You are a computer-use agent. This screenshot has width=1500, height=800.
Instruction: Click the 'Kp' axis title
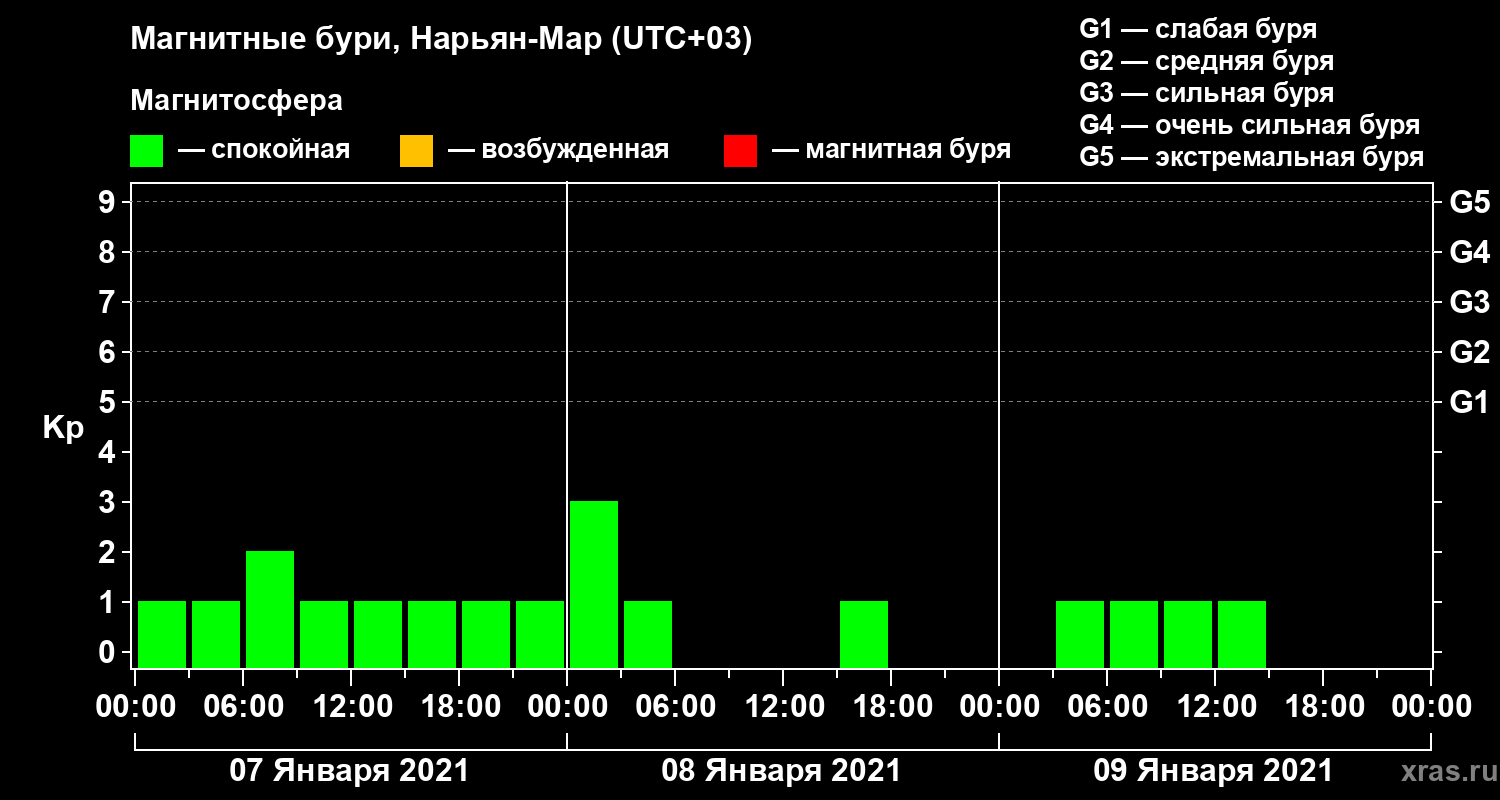63,427
